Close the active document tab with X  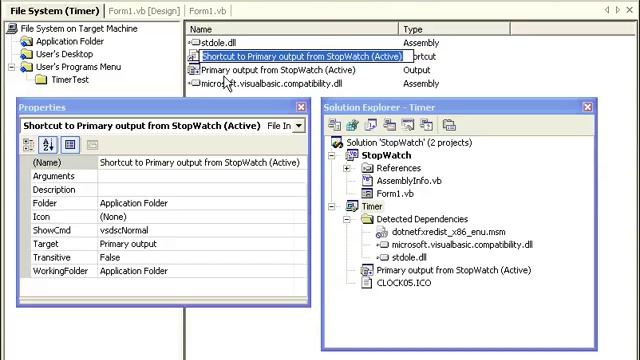coord(630,10)
